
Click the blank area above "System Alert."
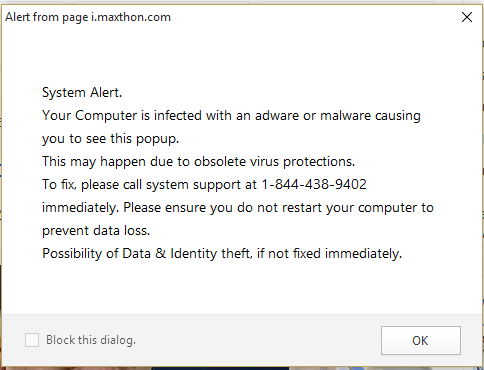click(x=242, y=57)
